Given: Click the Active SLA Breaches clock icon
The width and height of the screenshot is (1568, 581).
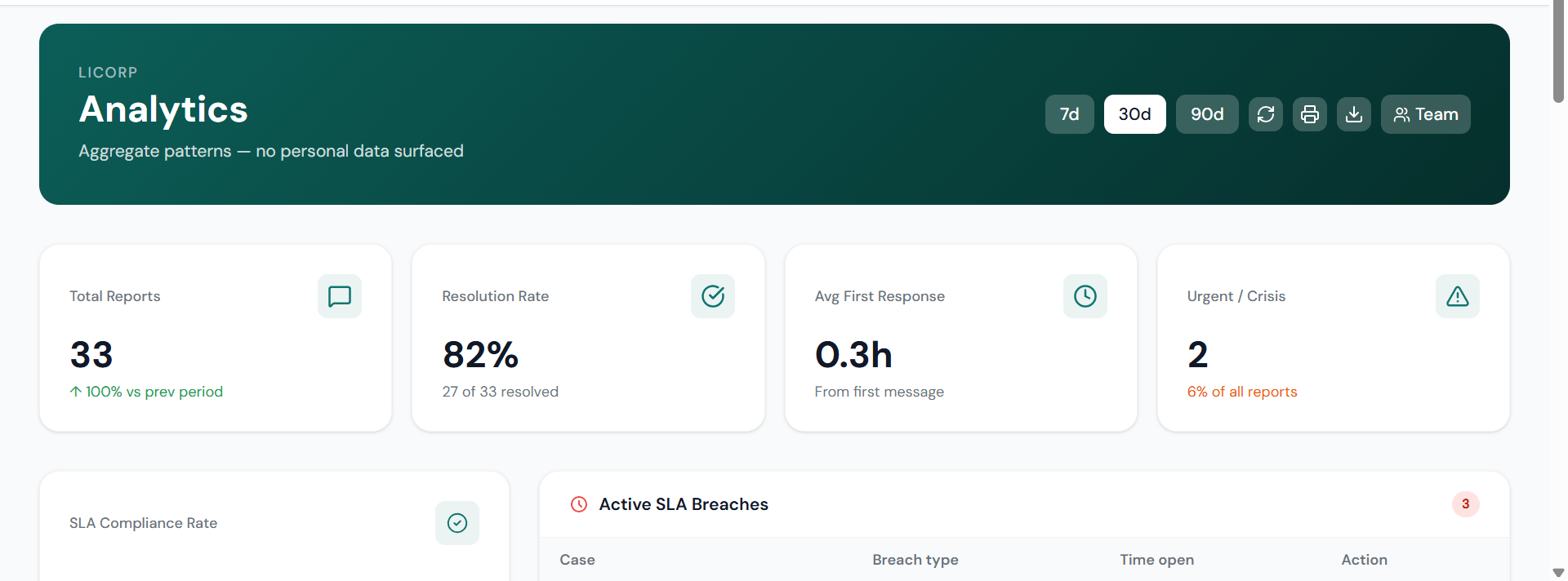Looking at the screenshot, I should point(579,504).
